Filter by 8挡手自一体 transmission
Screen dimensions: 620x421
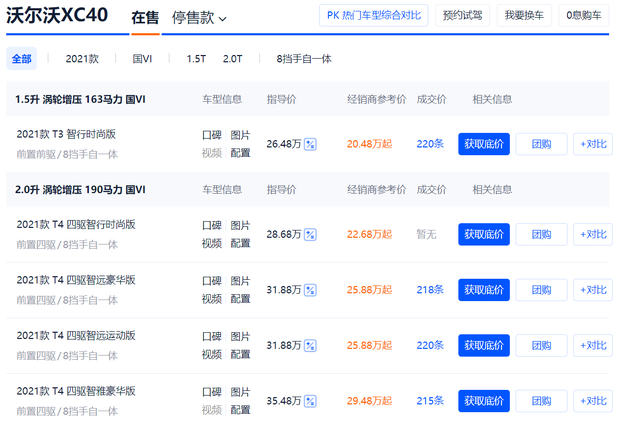click(304, 59)
